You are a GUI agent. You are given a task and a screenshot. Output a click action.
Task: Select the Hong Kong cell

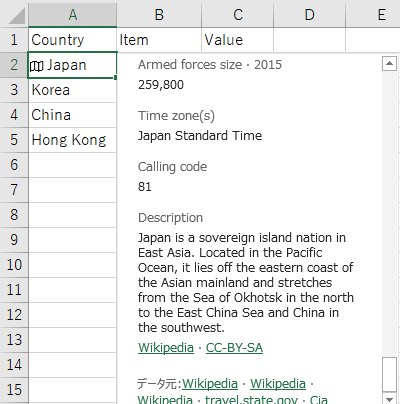(x=73, y=140)
